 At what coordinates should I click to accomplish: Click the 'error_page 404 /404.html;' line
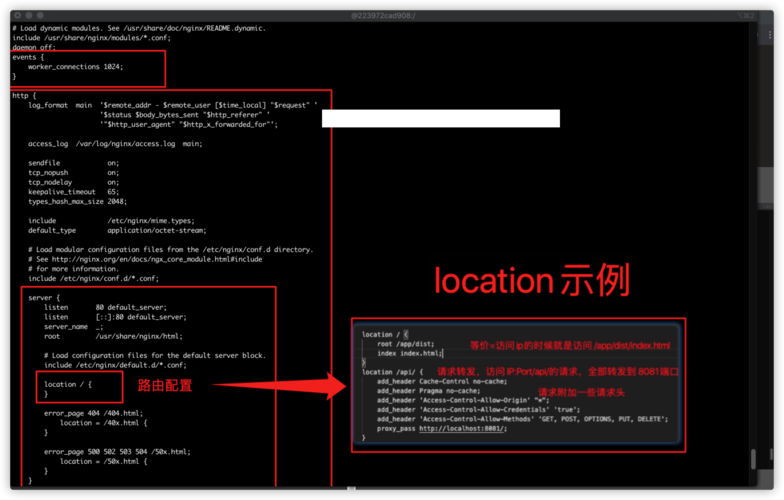click(x=94, y=413)
